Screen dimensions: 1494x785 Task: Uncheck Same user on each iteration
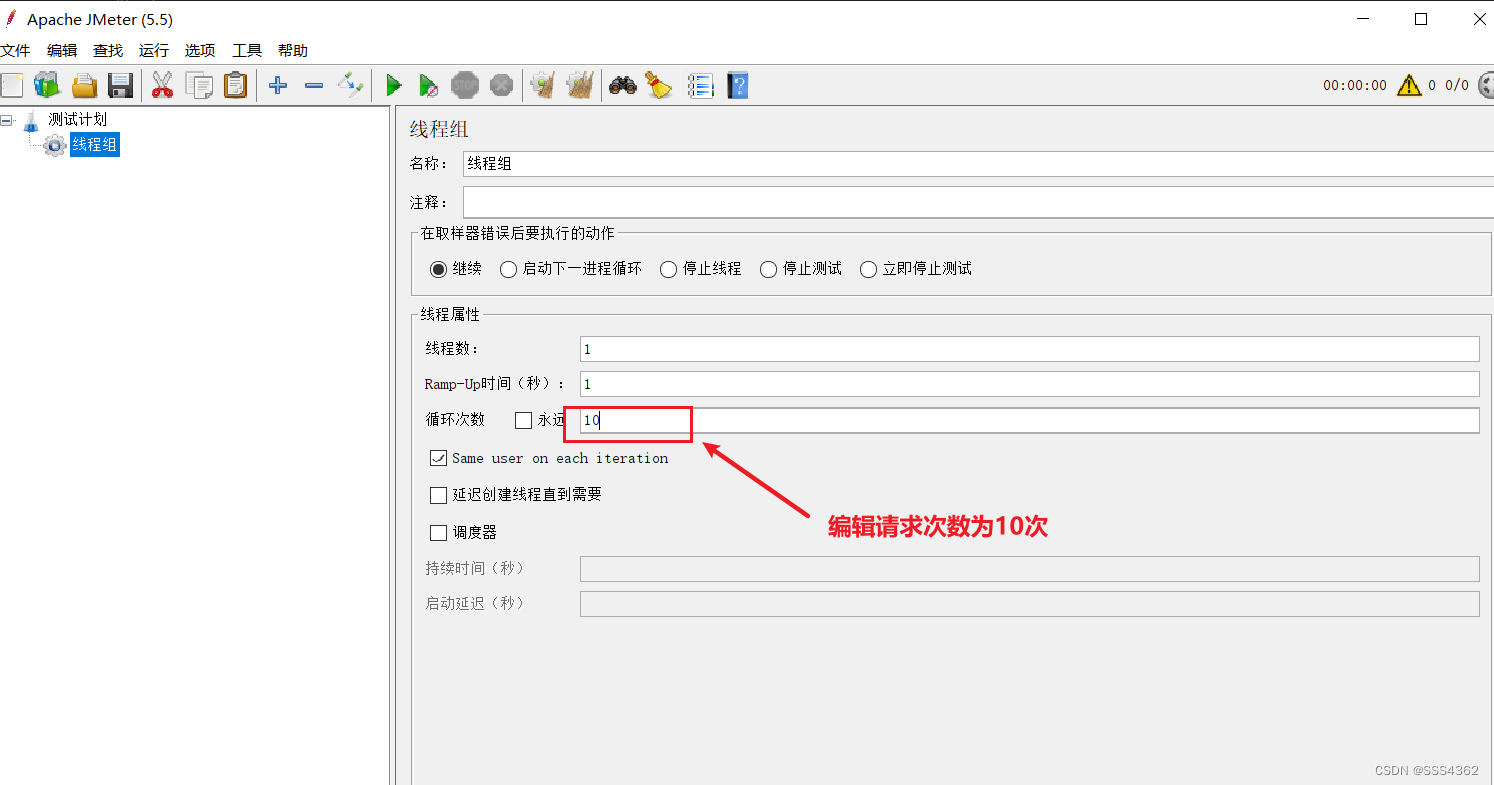click(438, 458)
